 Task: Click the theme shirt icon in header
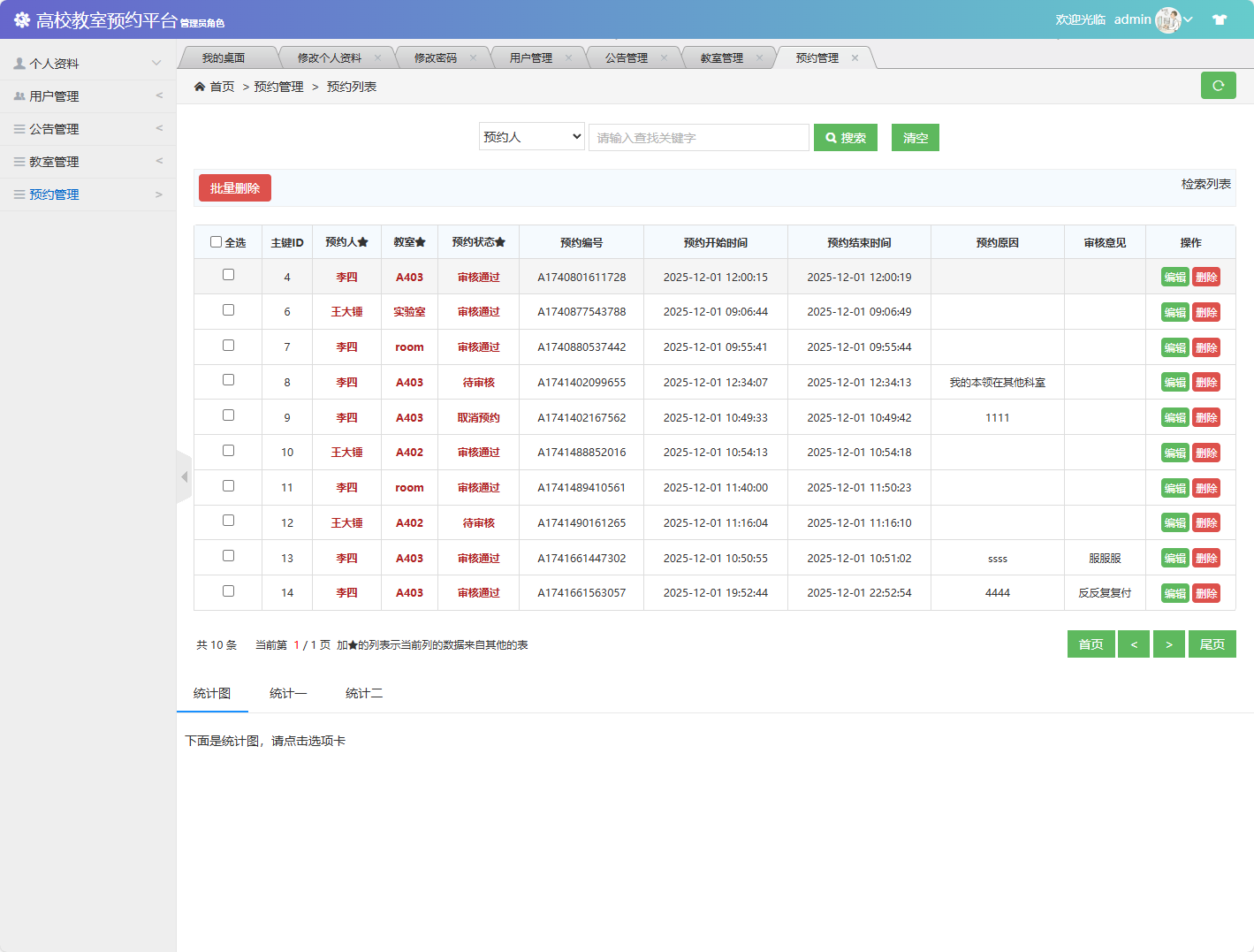coord(1220,19)
